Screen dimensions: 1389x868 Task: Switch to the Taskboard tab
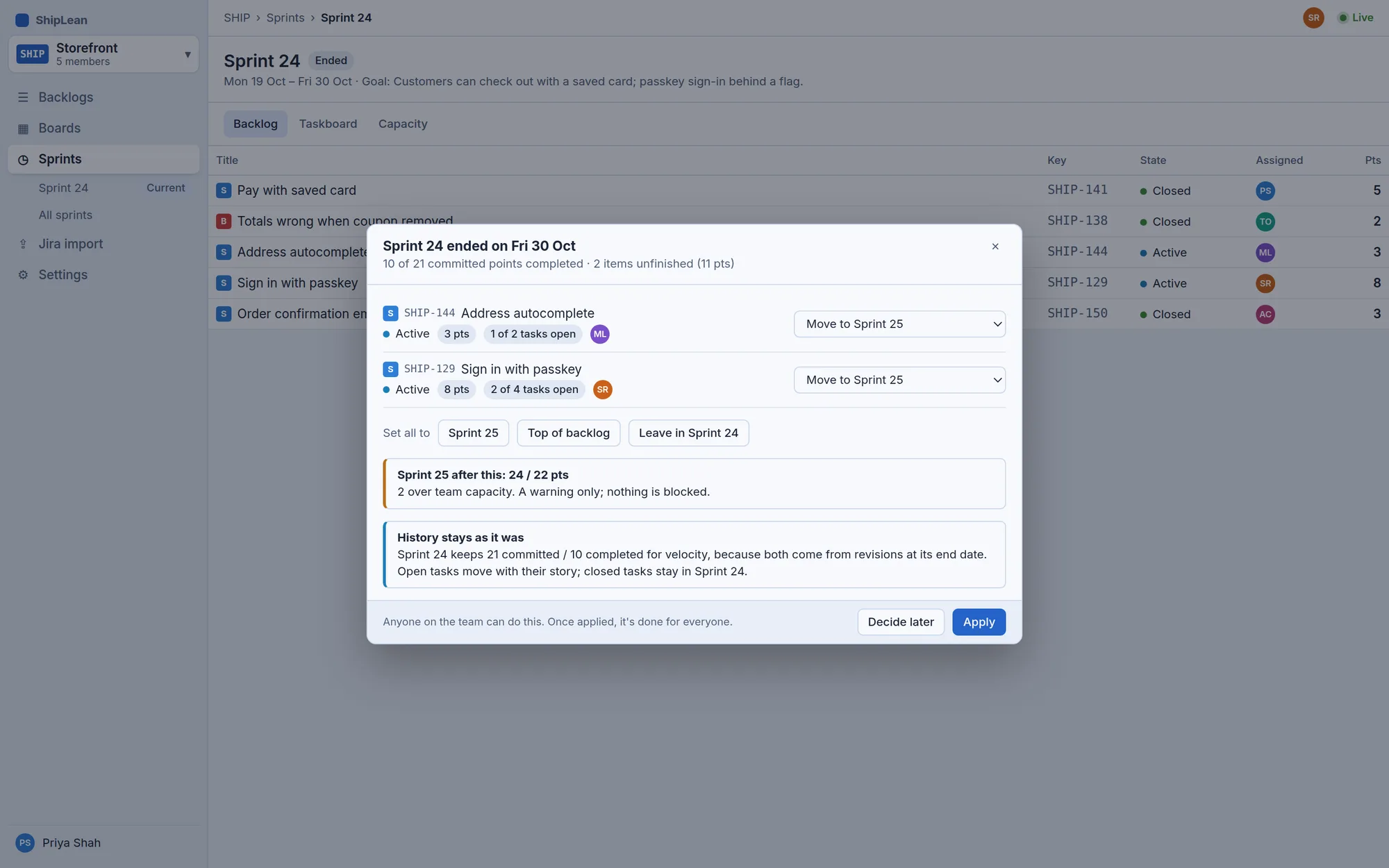pos(328,124)
